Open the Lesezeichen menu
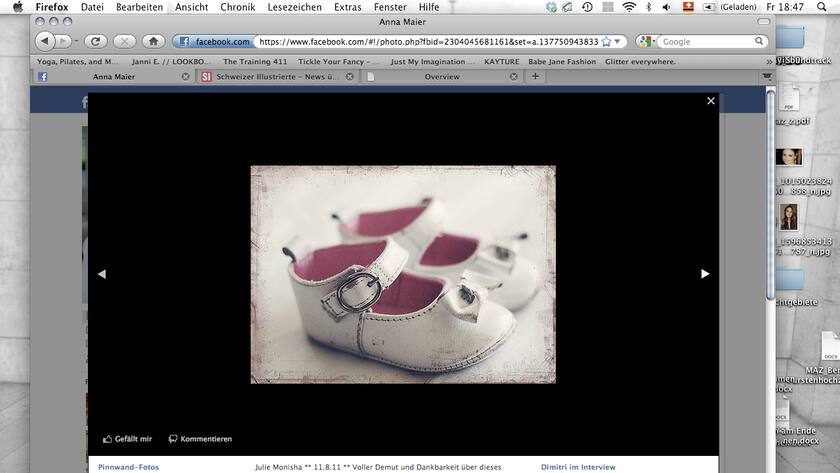The width and height of the screenshot is (840, 473). (294, 7)
